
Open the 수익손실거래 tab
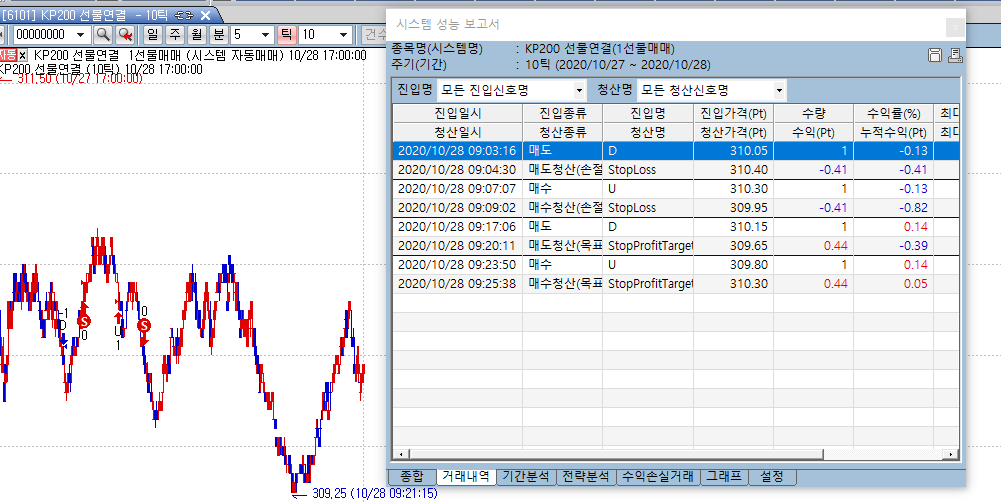point(656,476)
